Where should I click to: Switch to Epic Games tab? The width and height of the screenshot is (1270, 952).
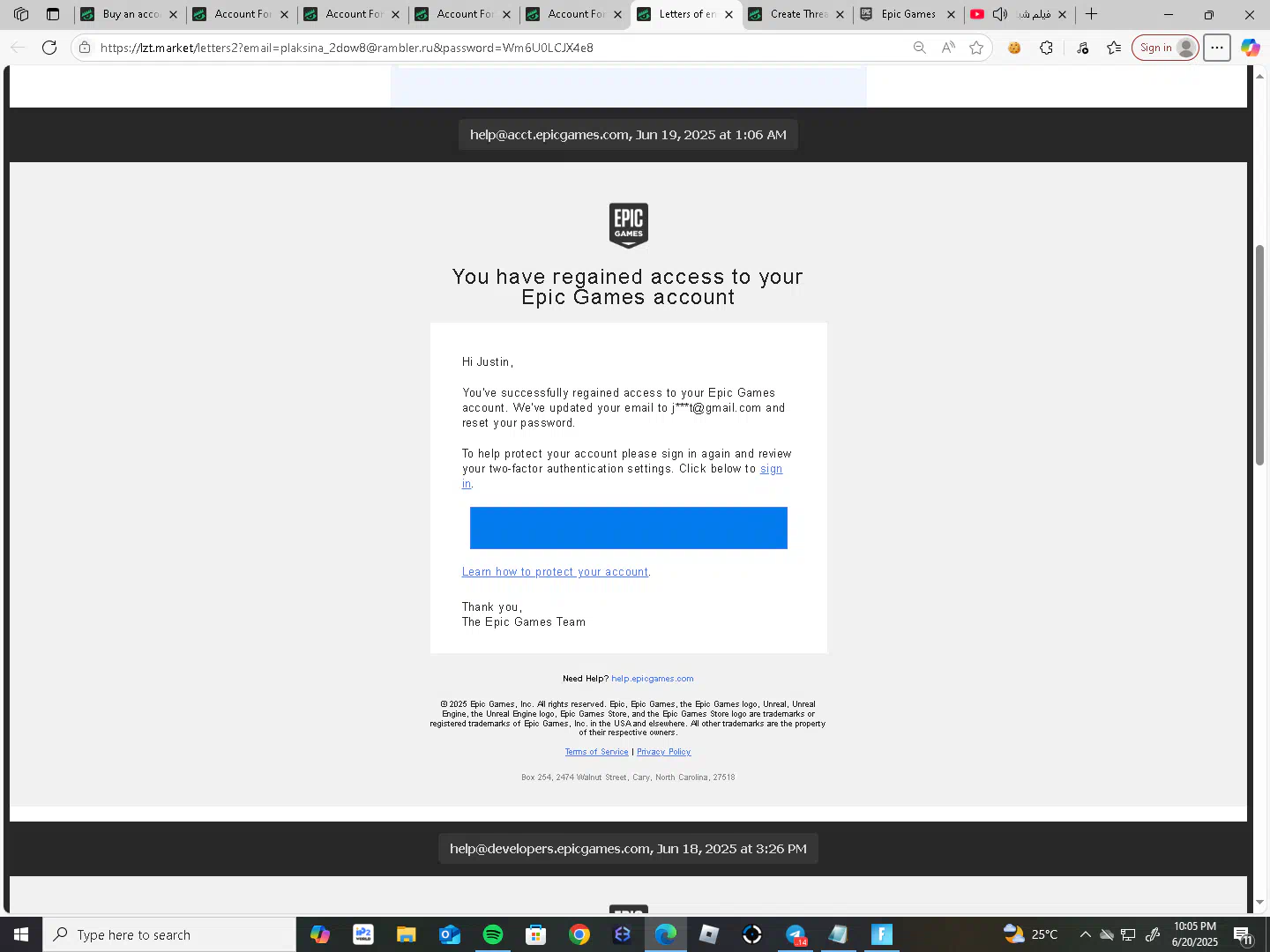point(908,14)
